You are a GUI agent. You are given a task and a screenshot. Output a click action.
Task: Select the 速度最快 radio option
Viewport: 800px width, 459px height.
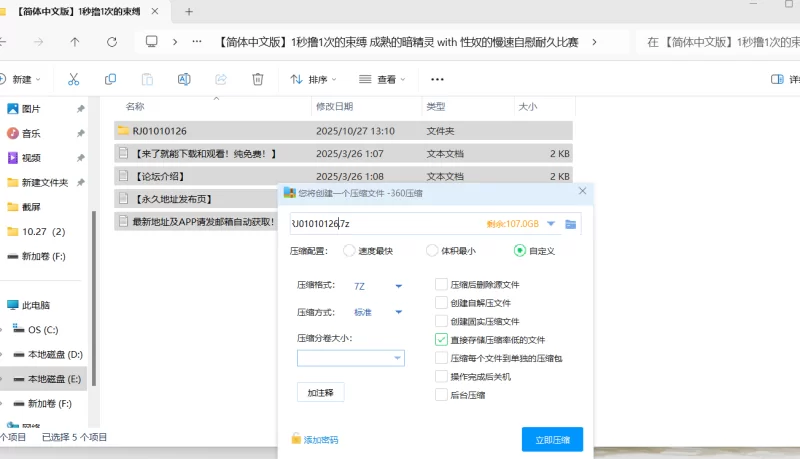[349, 251]
